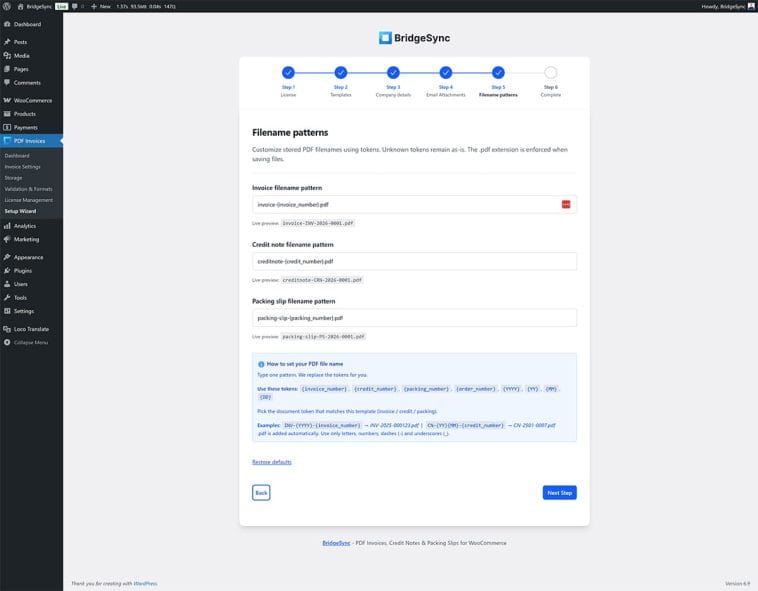Click the Restore defaults link

272,462
